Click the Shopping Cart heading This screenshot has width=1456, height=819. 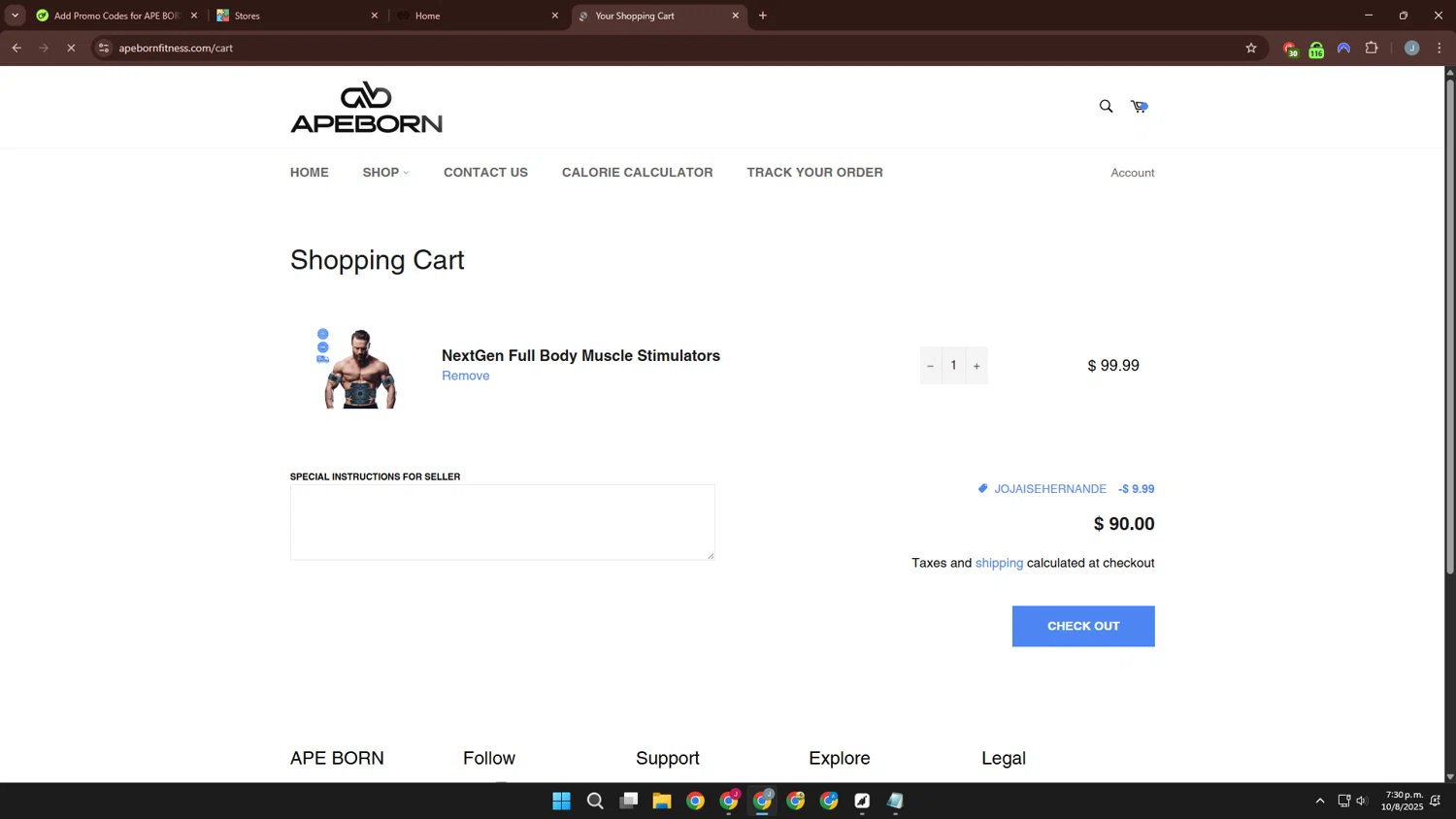click(x=378, y=260)
